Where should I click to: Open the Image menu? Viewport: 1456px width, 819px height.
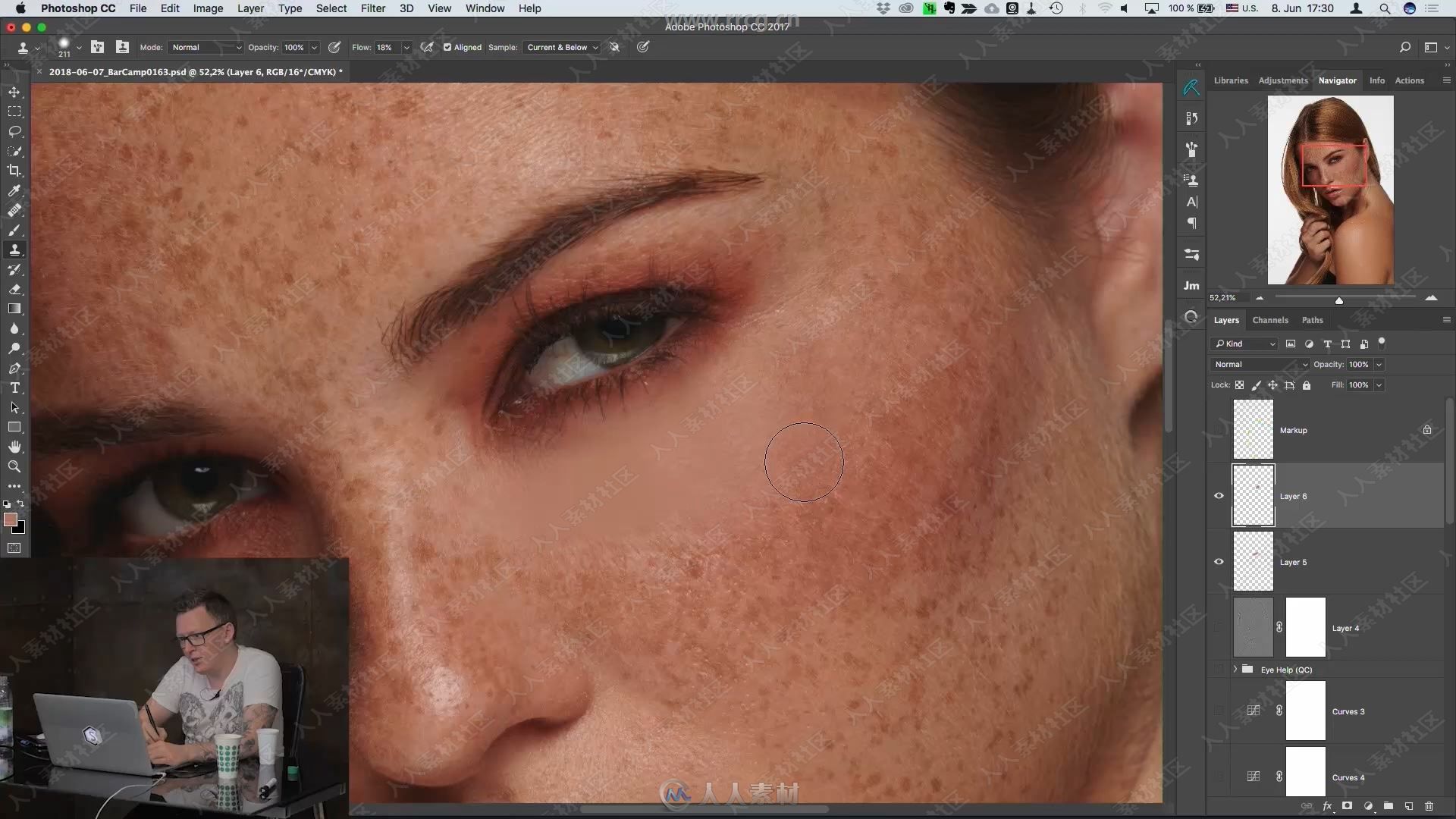tap(208, 8)
